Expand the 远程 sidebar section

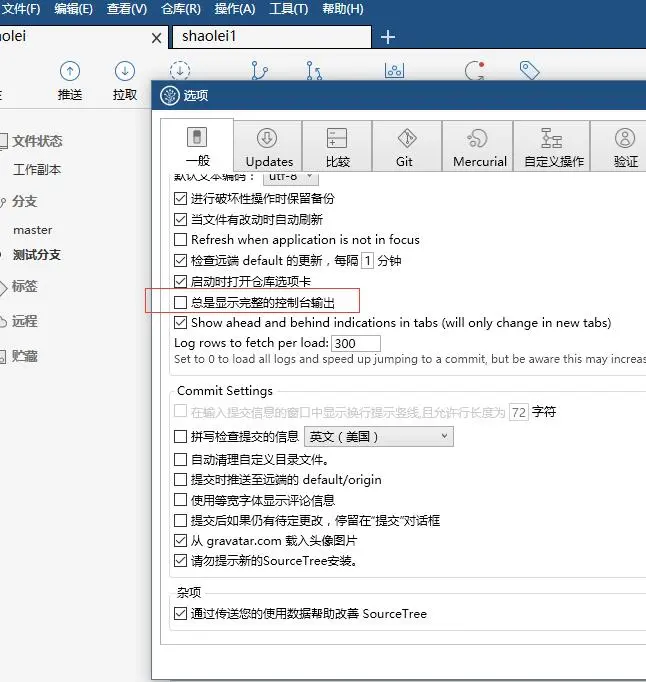24,321
